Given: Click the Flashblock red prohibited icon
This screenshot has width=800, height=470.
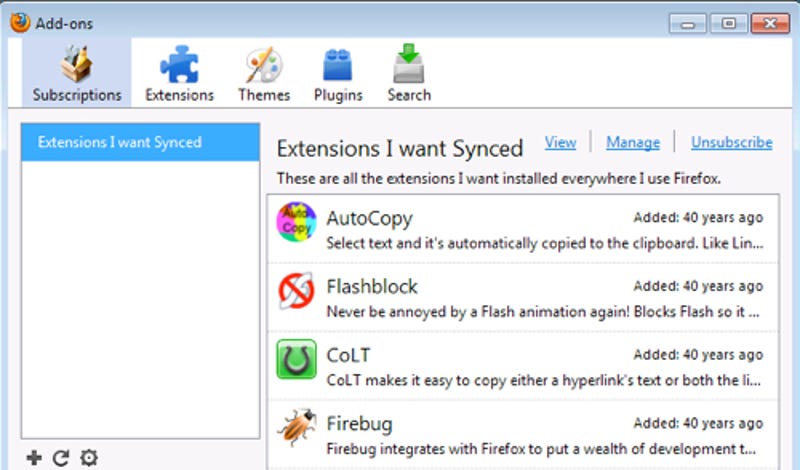Looking at the screenshot, I should point(296,291).
